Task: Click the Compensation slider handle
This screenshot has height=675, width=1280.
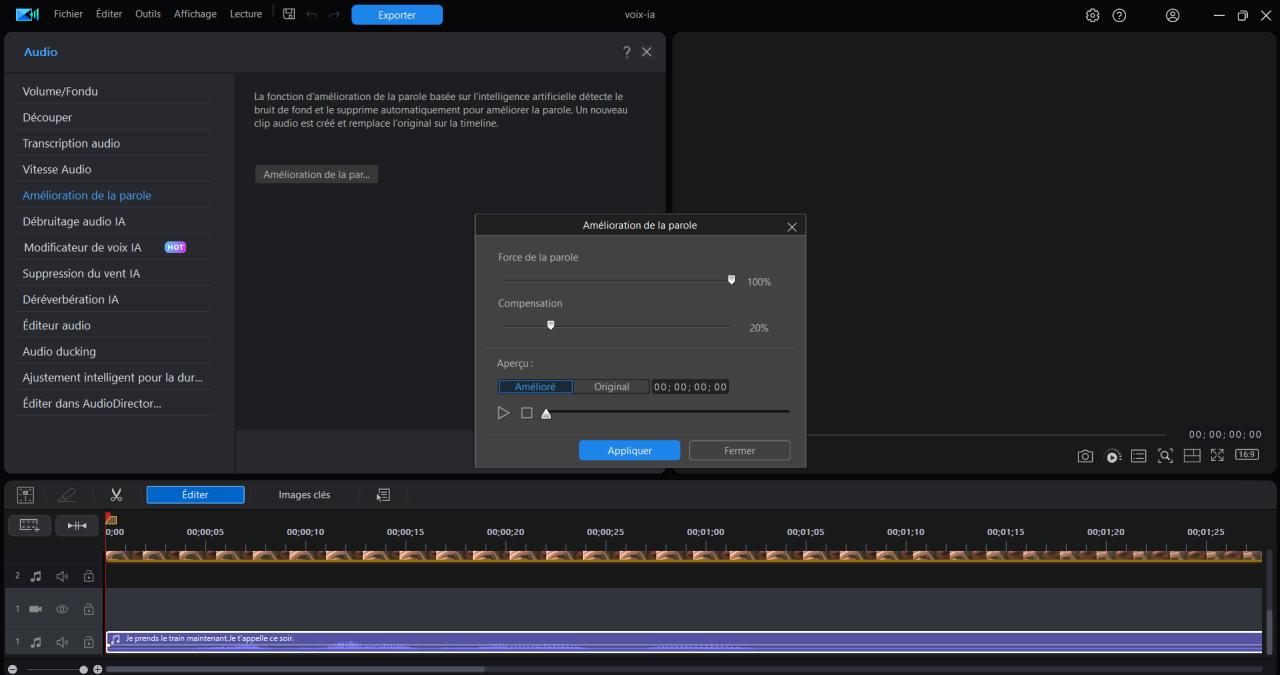Action: tap(551, 325)
